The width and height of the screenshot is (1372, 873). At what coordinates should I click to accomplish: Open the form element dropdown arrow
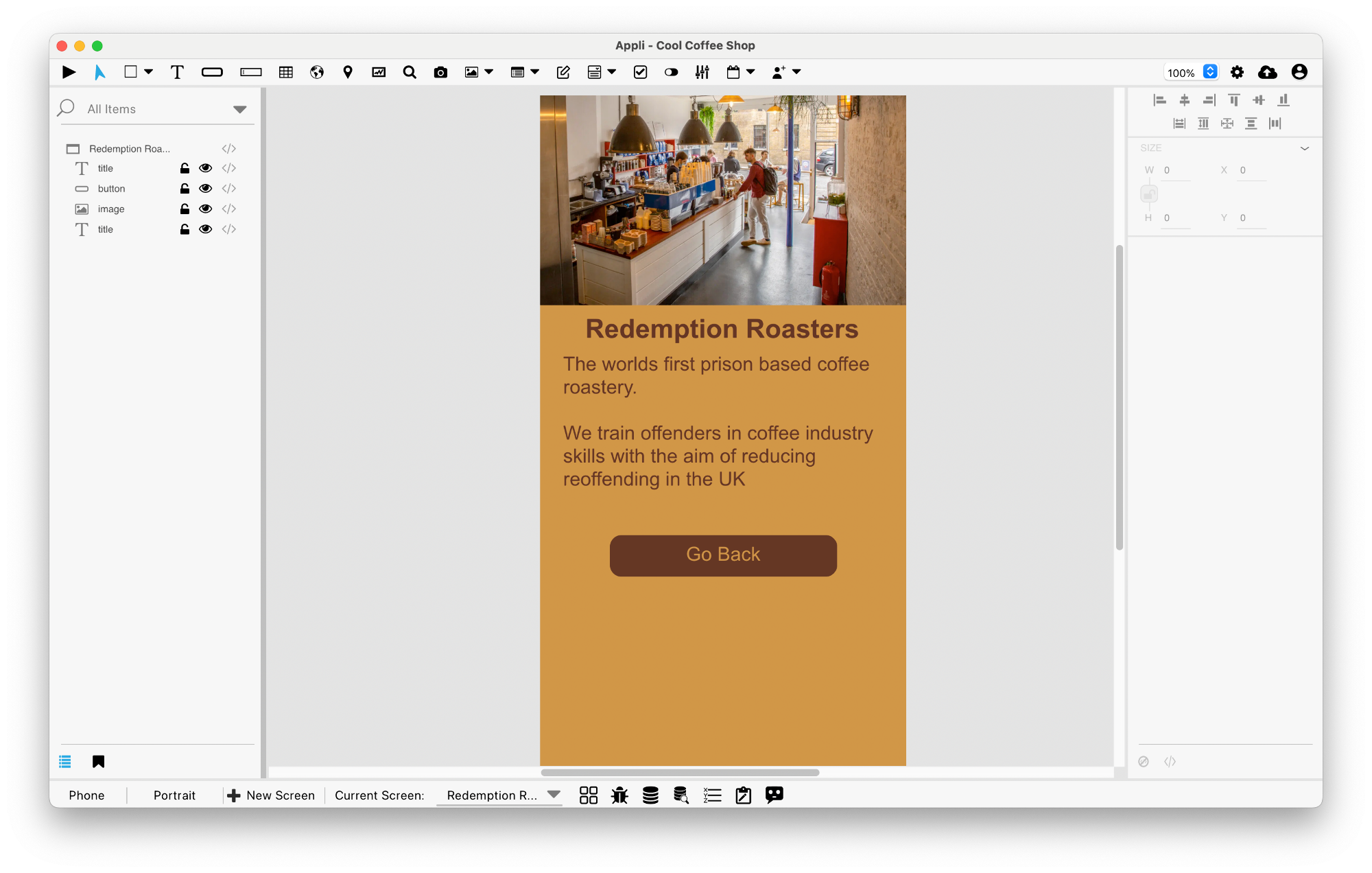pyautogui.click(x=612, y=72)
